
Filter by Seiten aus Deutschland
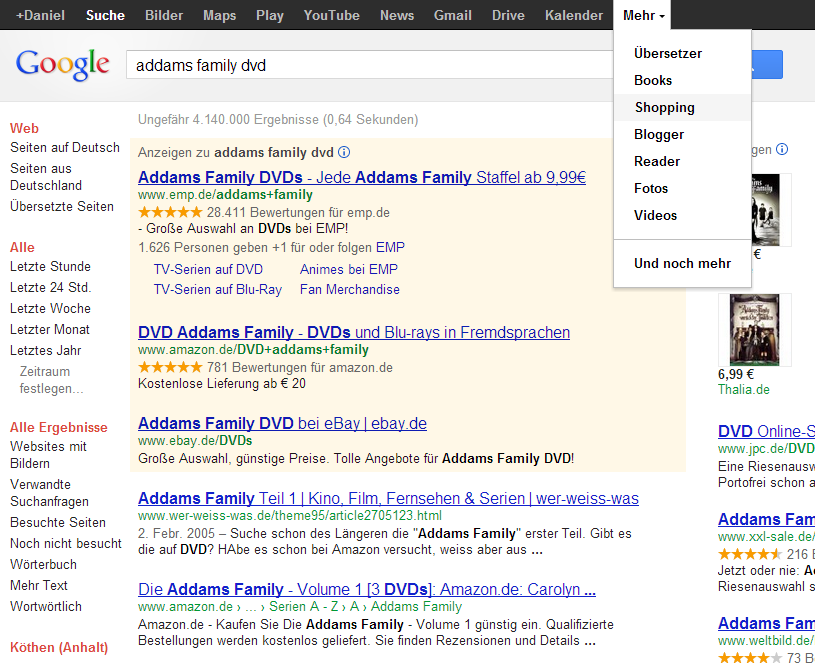46,177
